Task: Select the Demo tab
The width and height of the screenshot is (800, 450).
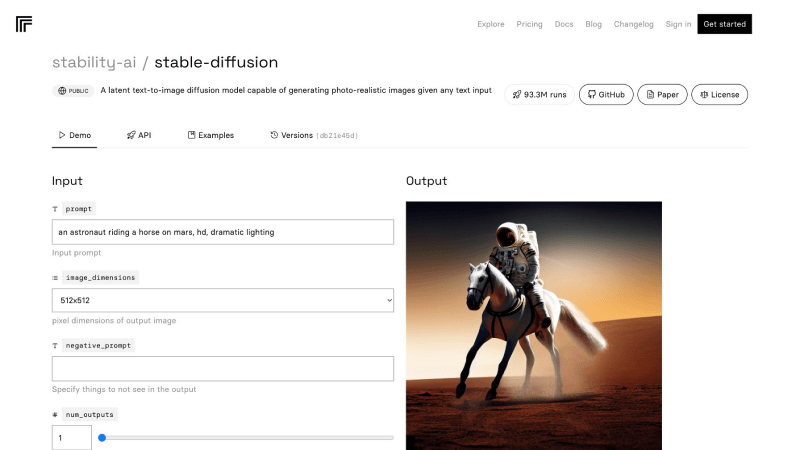Action: 74,135
